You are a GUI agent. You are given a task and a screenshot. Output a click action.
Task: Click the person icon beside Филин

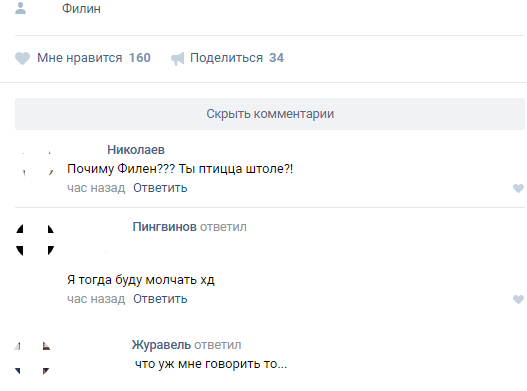click(21, 8)
